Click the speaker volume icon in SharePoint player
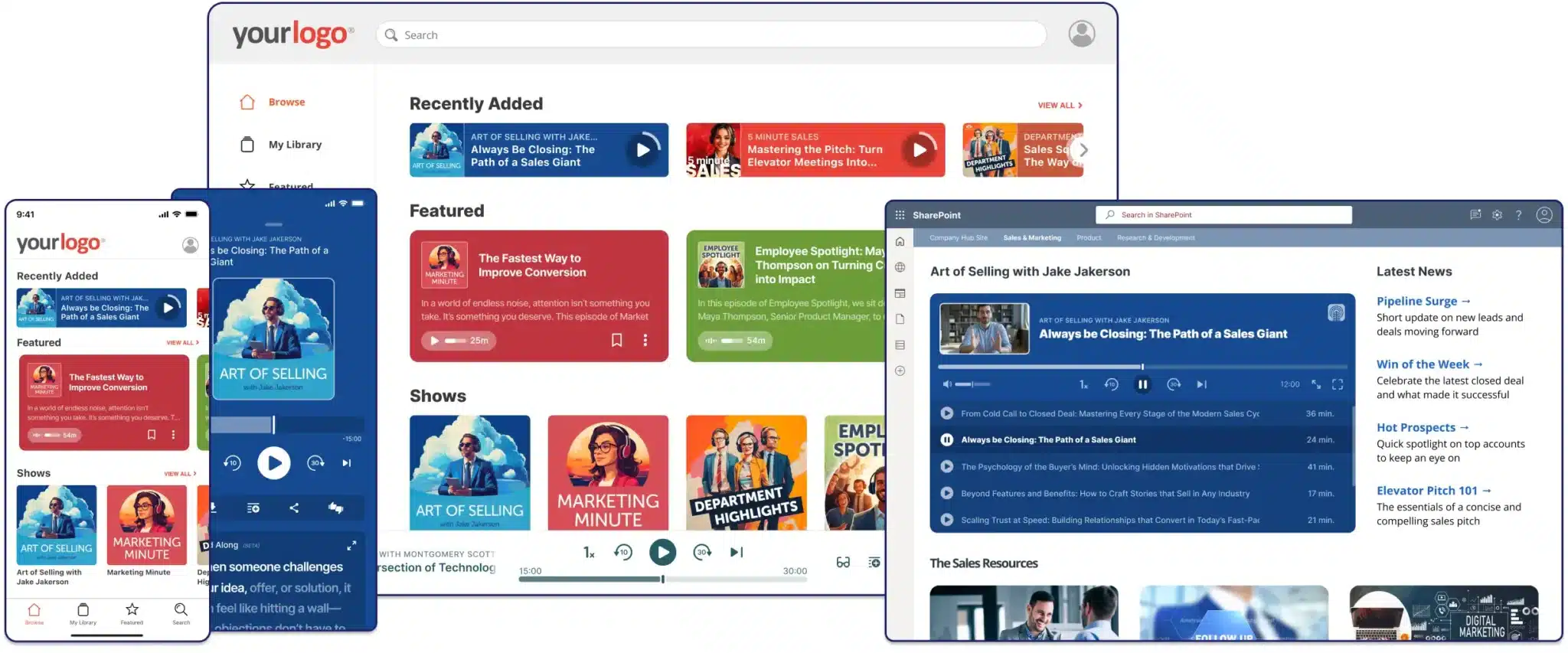 (x=947, y=384)
